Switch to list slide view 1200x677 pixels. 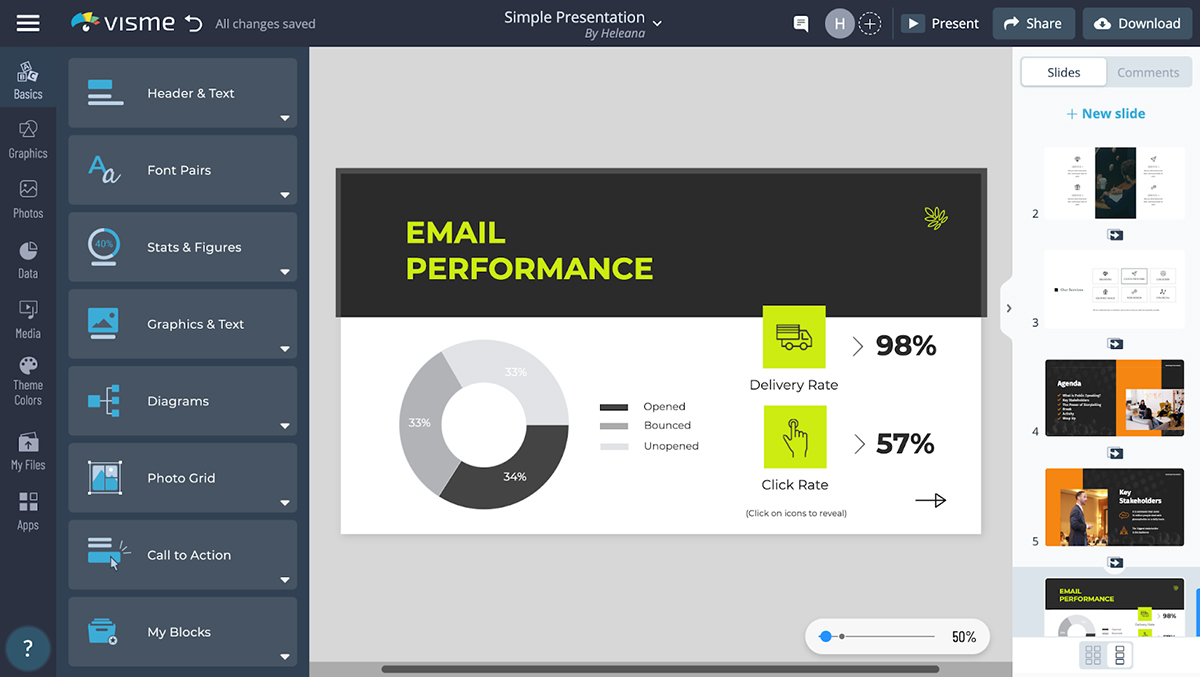coord(1120,656)
